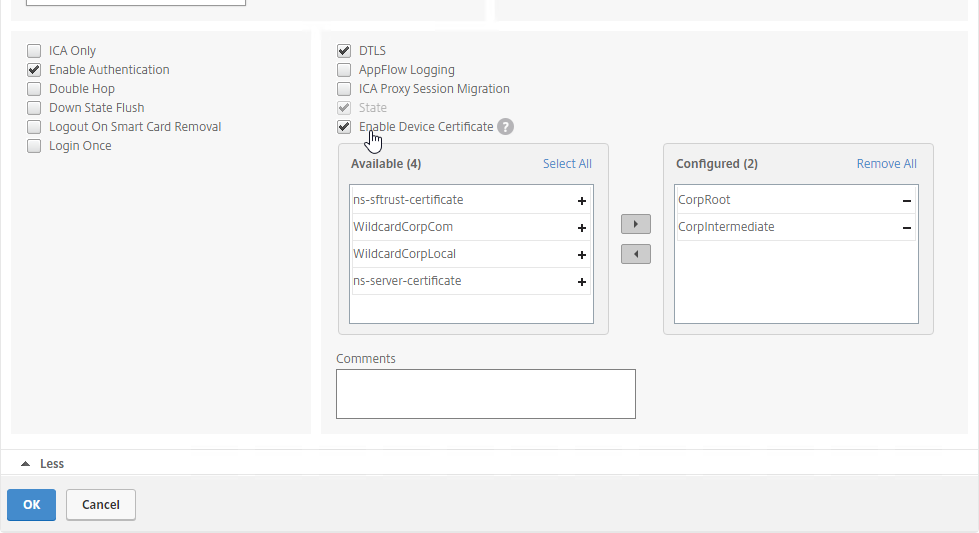Image resolution: width=979 pixels, height=533 pixels.
Task: Enable AppFlow Logging checkbox
Action: pos(344,70)
